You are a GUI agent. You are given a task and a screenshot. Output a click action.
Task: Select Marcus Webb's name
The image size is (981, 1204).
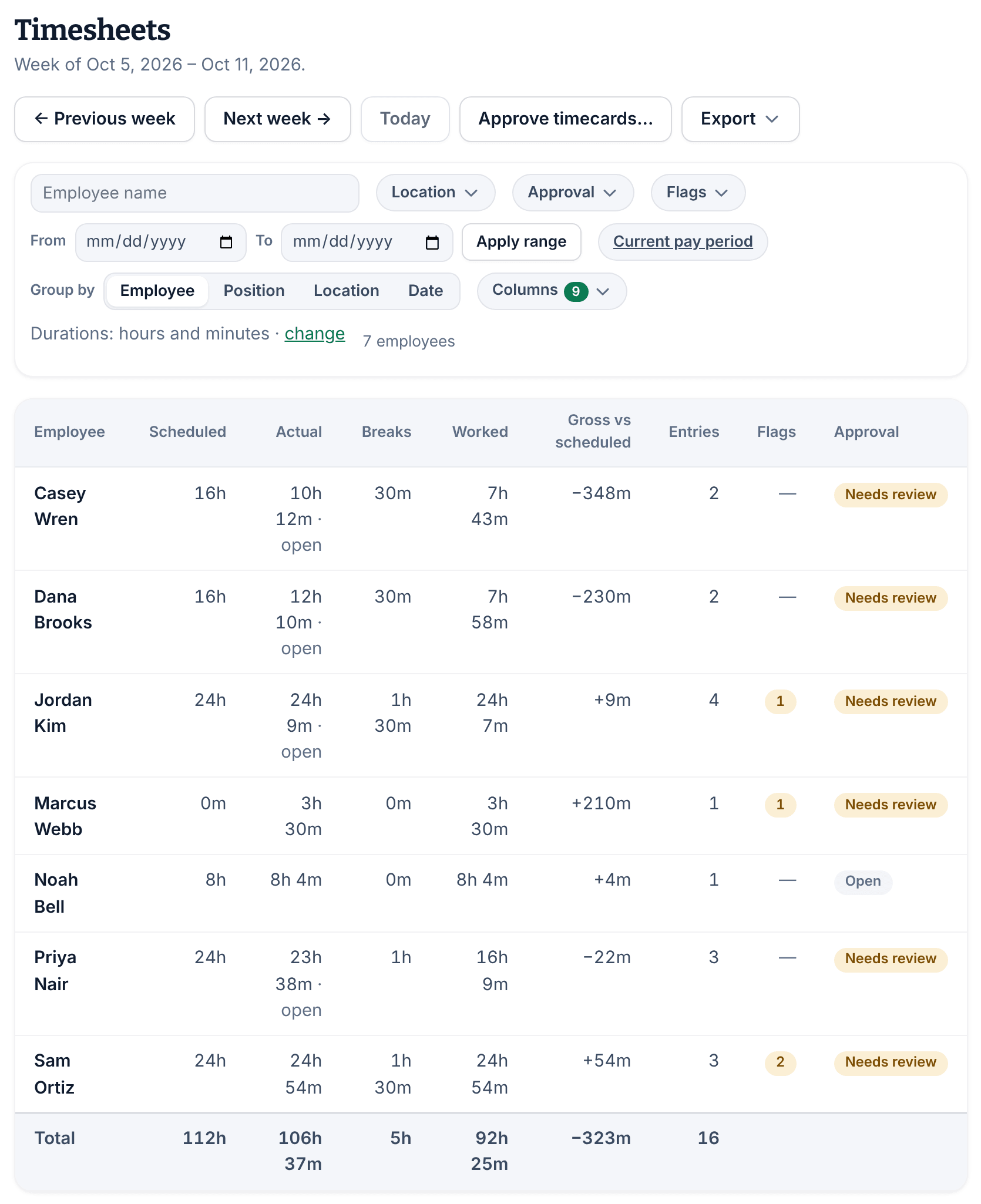pos(65,816)
